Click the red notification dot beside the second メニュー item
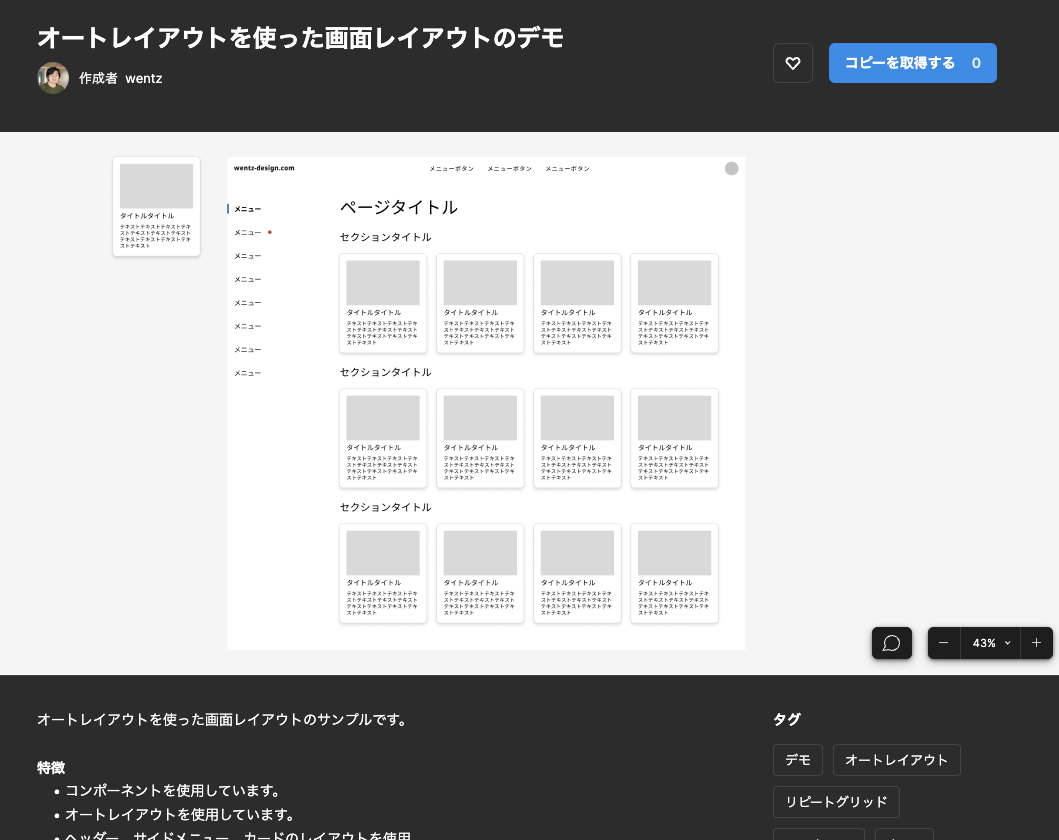The height and width of the screenshot is (840, 1059). (x=269, y=230)
